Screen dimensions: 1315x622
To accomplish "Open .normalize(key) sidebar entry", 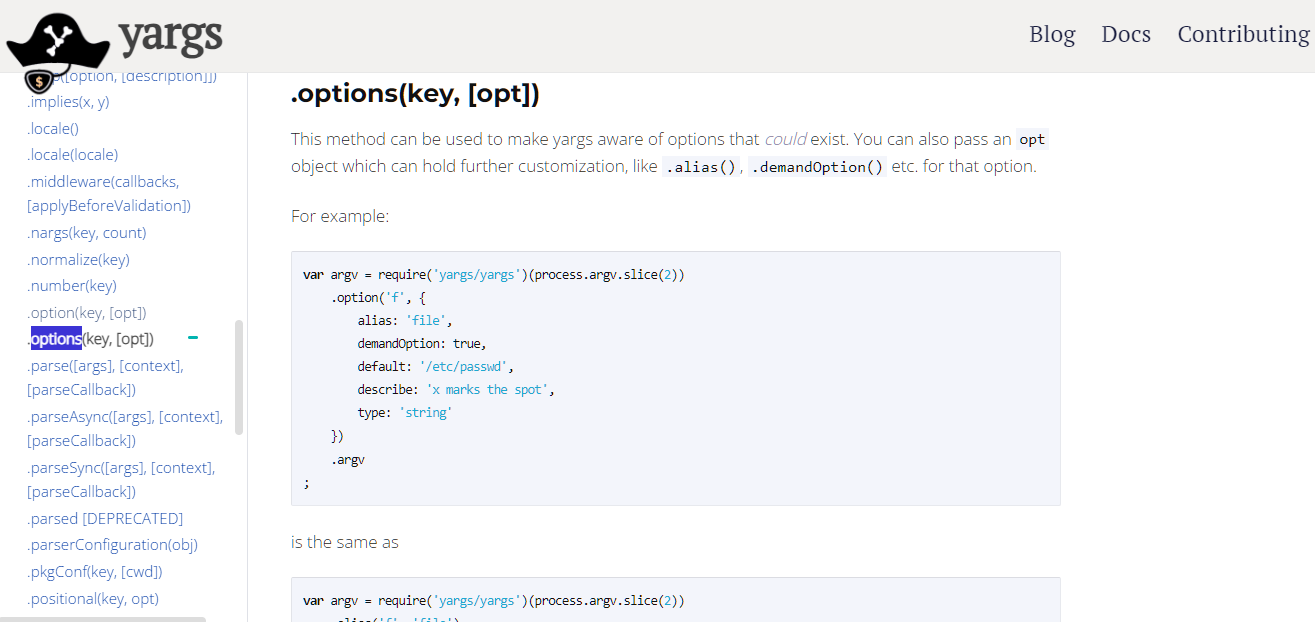I will (x=78, y=259).
